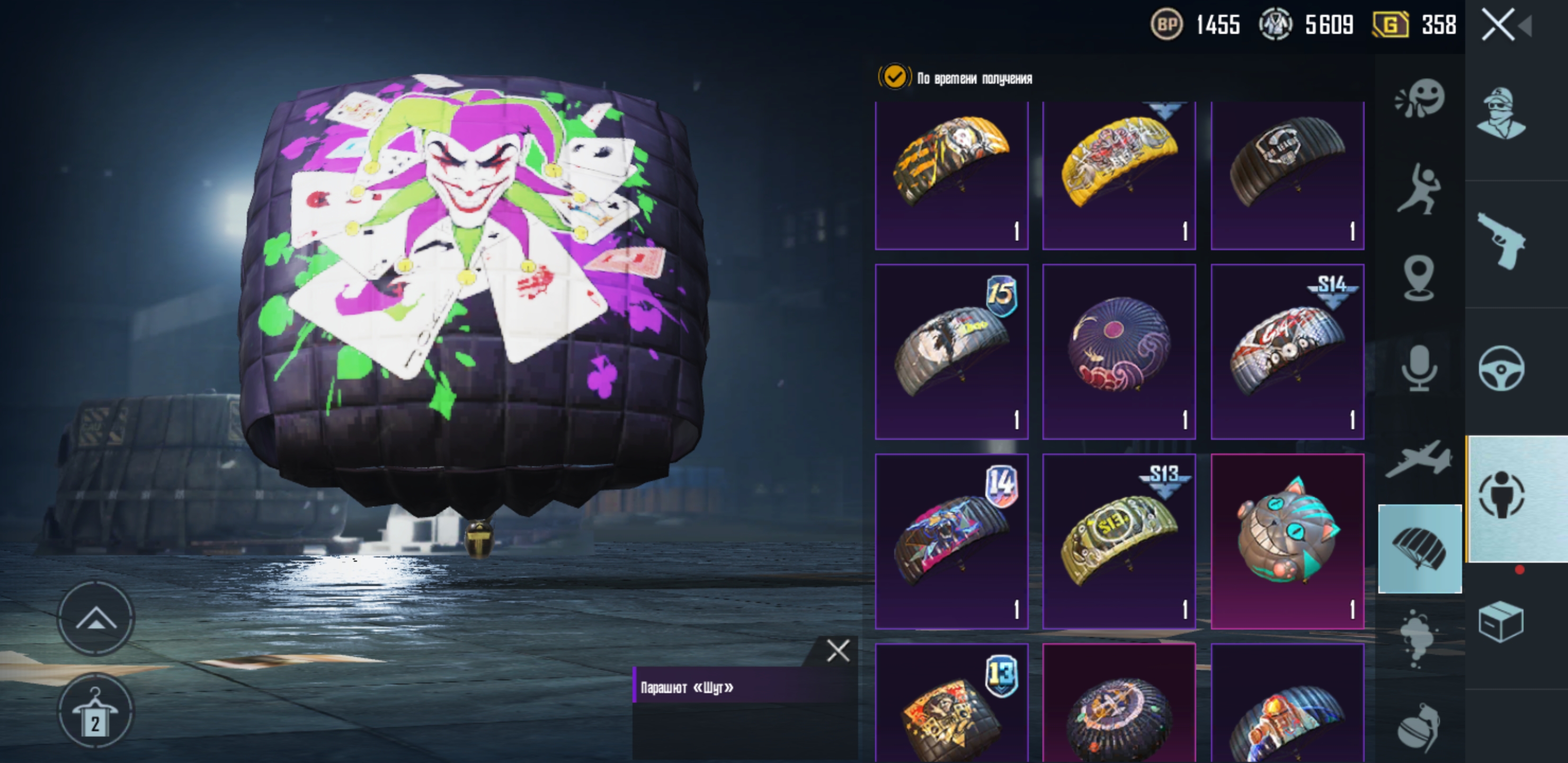Open the steering wheel vehicles tab
1568x763 pixels.
tap(1502, 368)
